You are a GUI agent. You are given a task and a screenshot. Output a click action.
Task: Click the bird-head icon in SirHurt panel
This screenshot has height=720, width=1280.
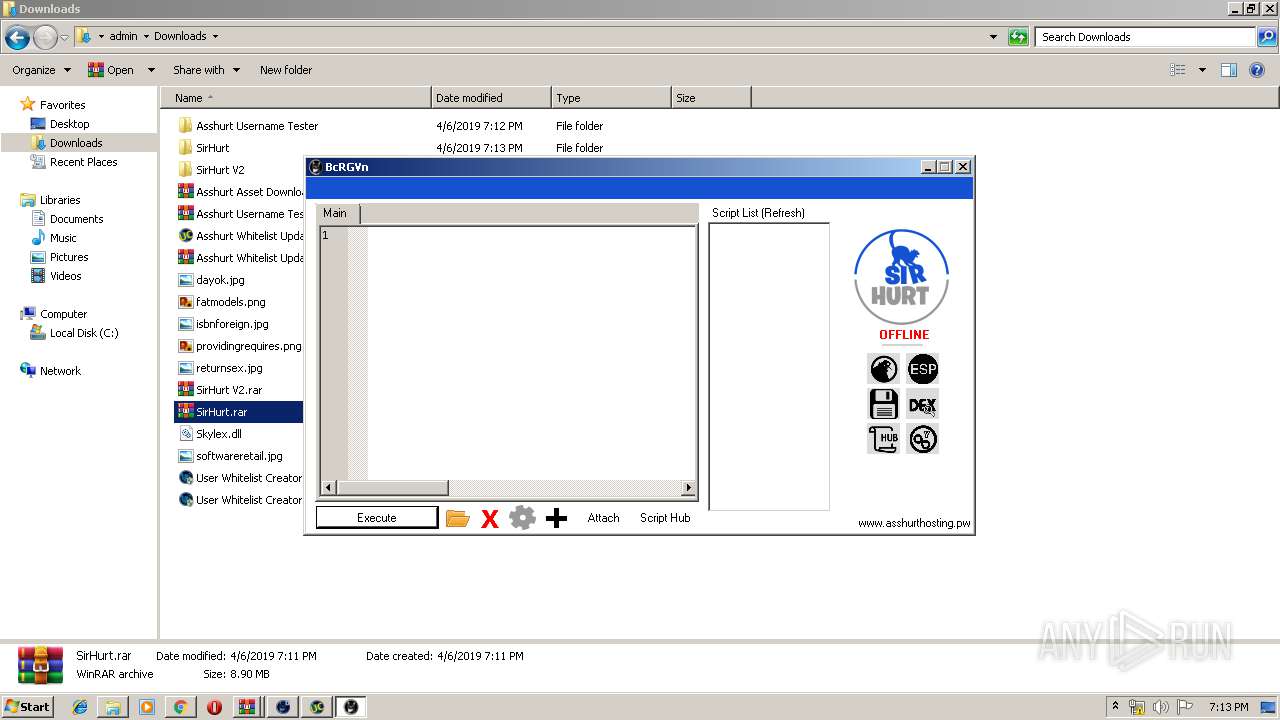coord(883,369)
